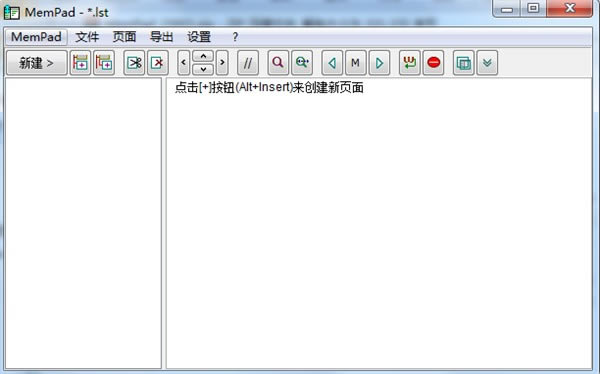Open the search magnifier tool
This screenshot has width=600, height=374.
tap(278, 63)
